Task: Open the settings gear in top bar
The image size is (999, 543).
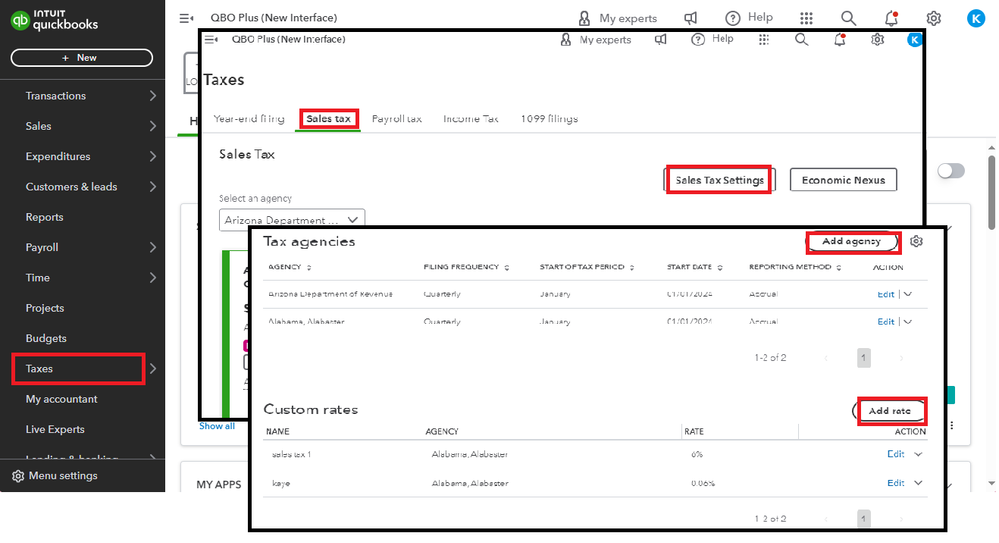Action: tap(933, 18)
